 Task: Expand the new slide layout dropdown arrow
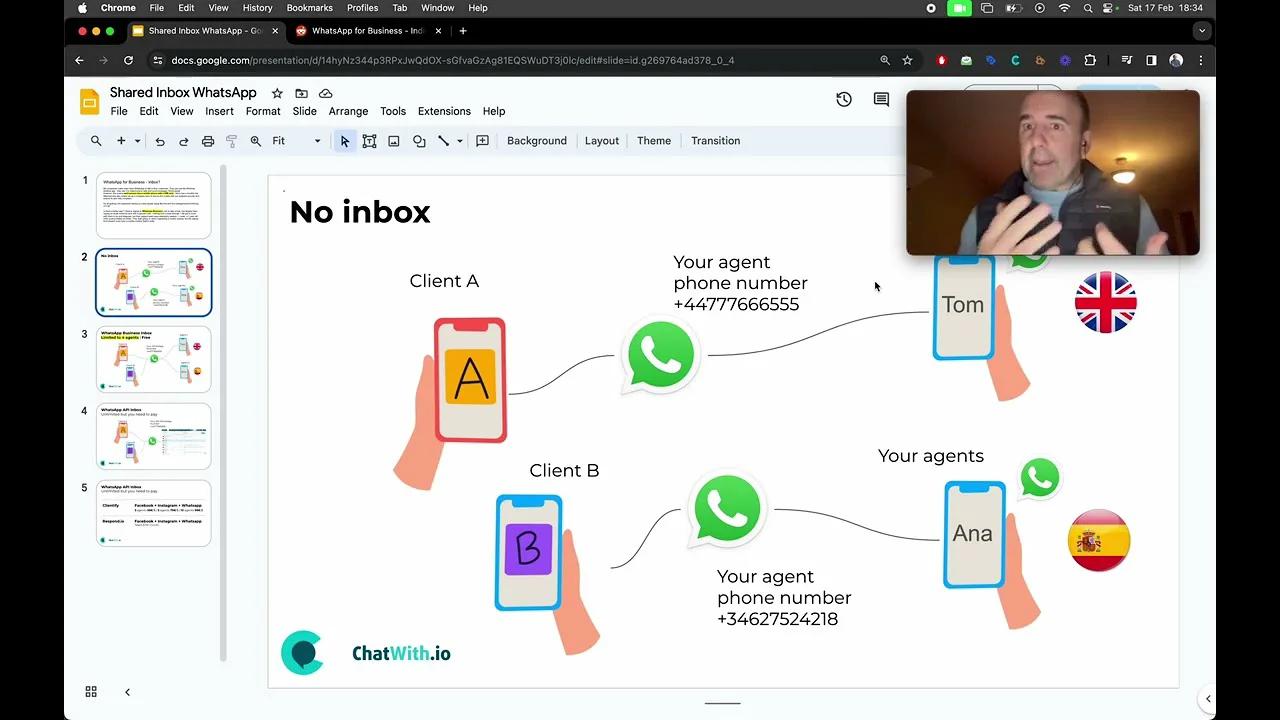pos(137,141)
